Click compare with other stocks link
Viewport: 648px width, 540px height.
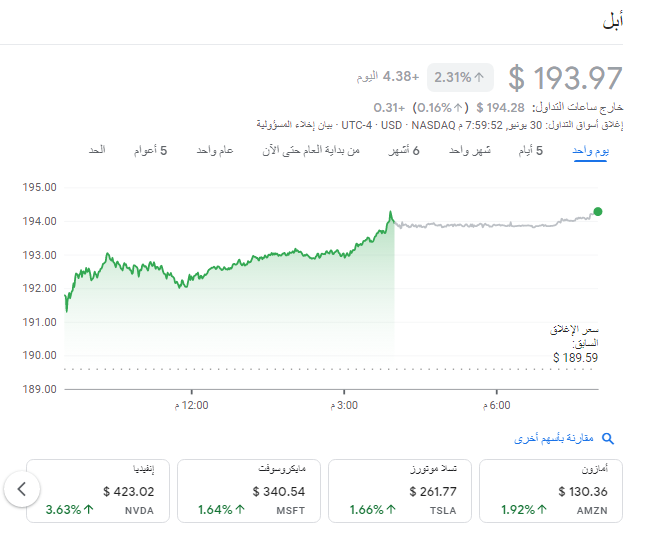coord(554,438)
